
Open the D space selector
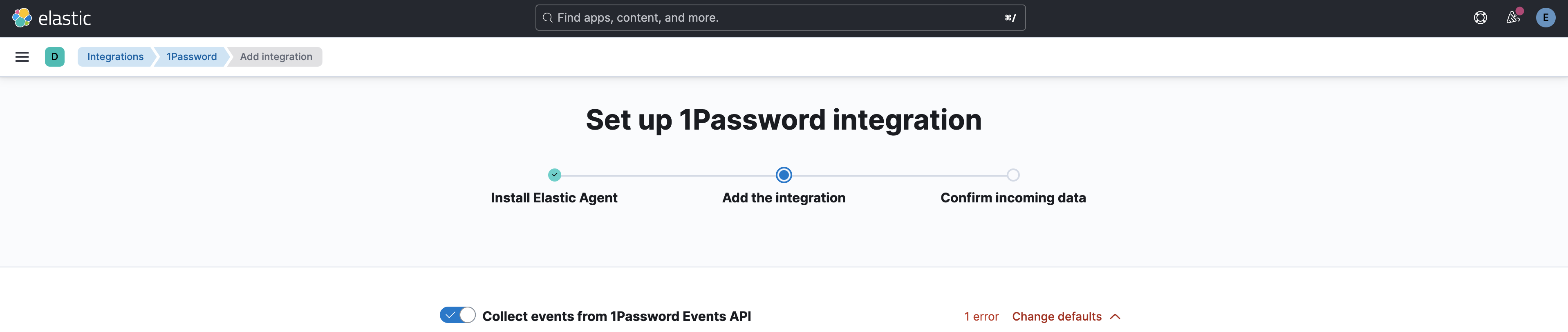point(55,57)
